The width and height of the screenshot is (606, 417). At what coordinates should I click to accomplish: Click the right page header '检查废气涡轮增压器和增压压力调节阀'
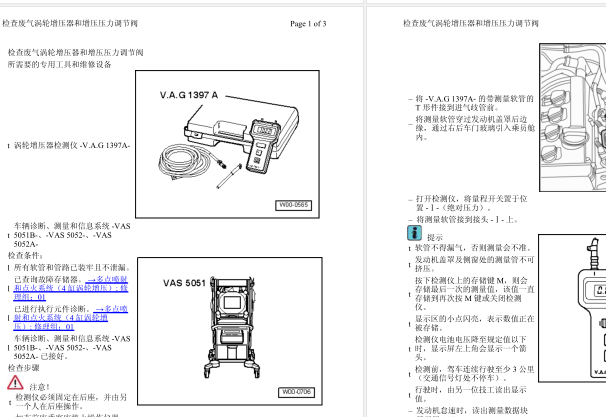click(x=471, y=24)
